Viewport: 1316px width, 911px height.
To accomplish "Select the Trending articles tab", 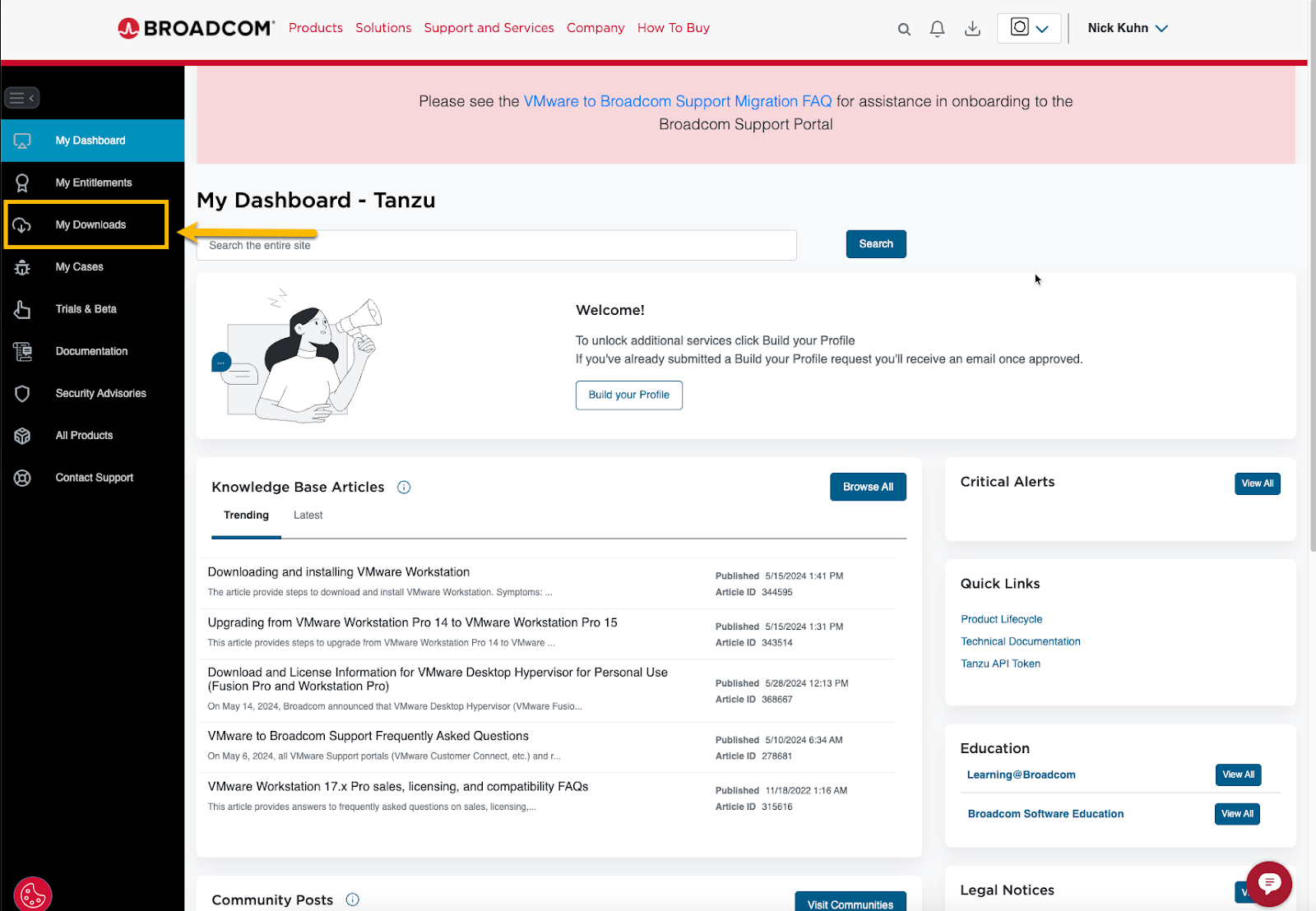I will click(246, 516).
